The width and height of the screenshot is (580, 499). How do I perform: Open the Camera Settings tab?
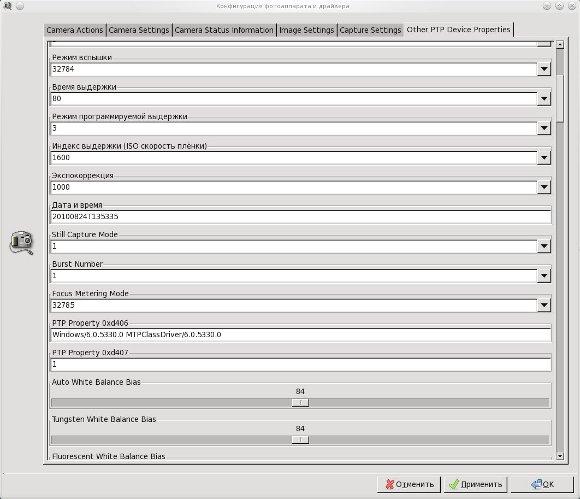coord(139,30)
